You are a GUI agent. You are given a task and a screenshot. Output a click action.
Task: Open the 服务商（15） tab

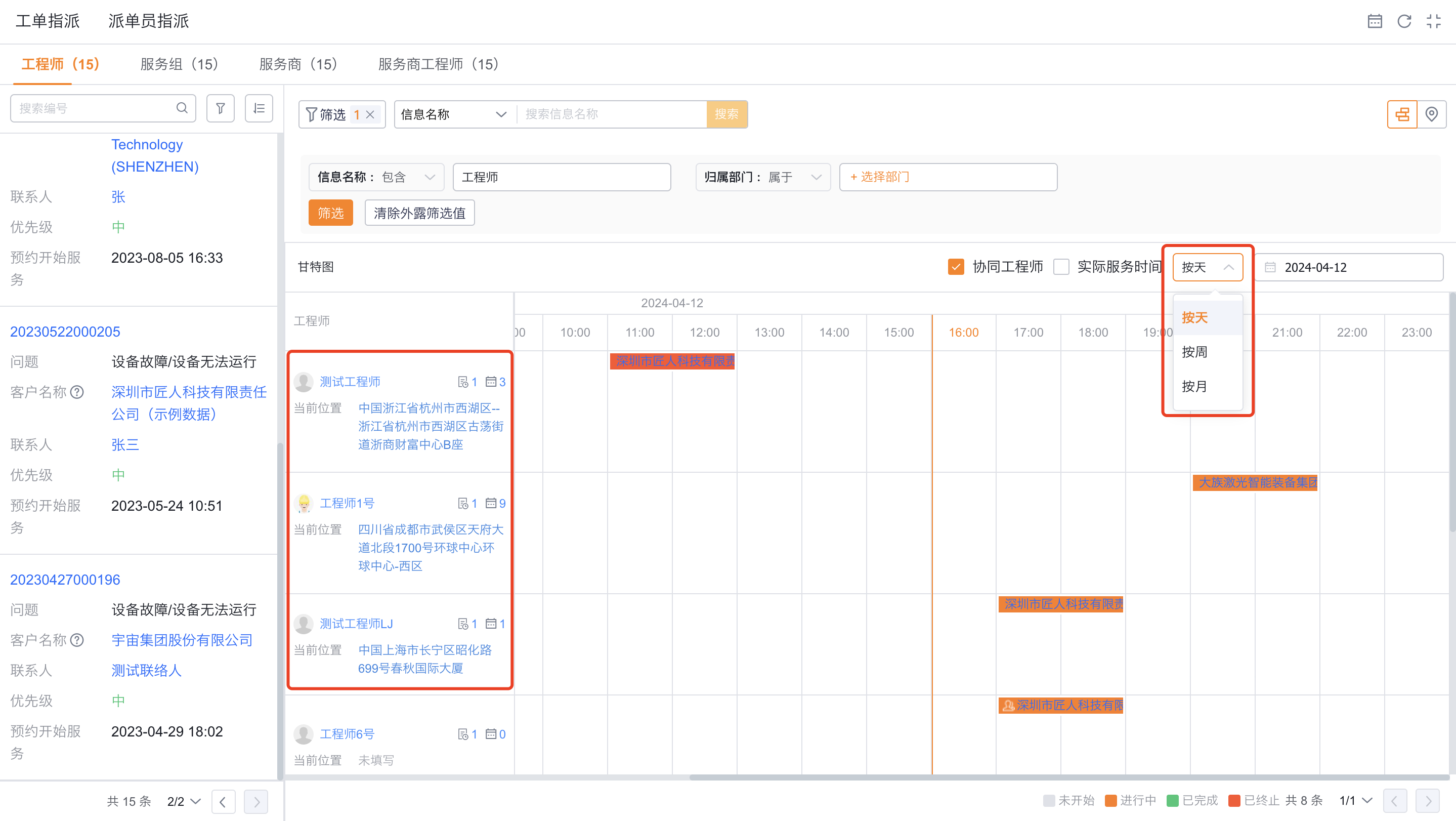pos(298,64)
